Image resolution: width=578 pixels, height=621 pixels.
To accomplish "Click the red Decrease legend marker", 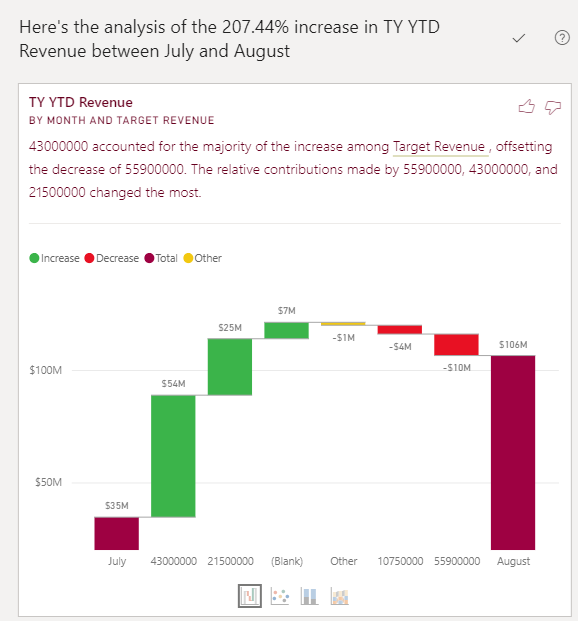I will click(x=89, y=258).
